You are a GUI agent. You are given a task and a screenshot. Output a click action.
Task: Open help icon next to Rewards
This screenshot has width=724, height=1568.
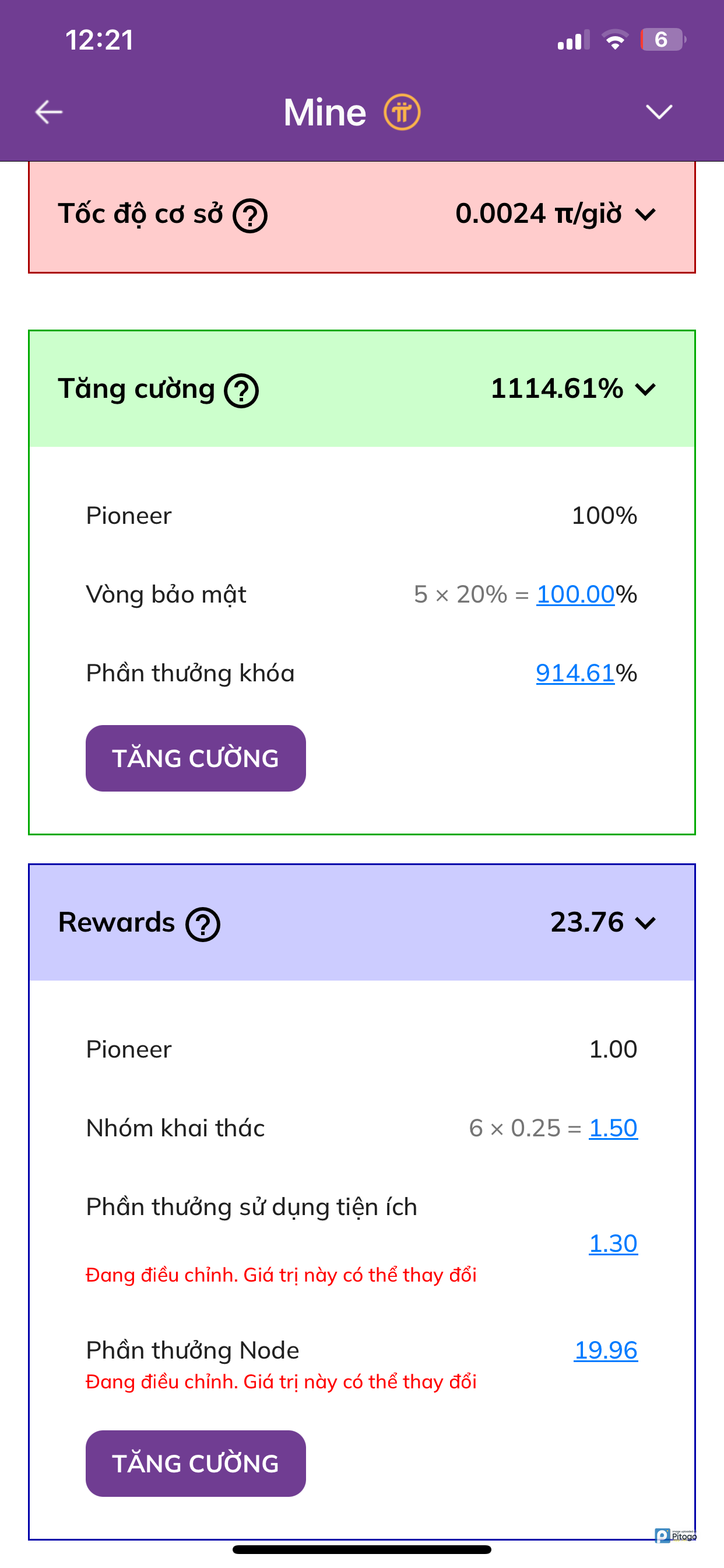[x=203, y=924]
